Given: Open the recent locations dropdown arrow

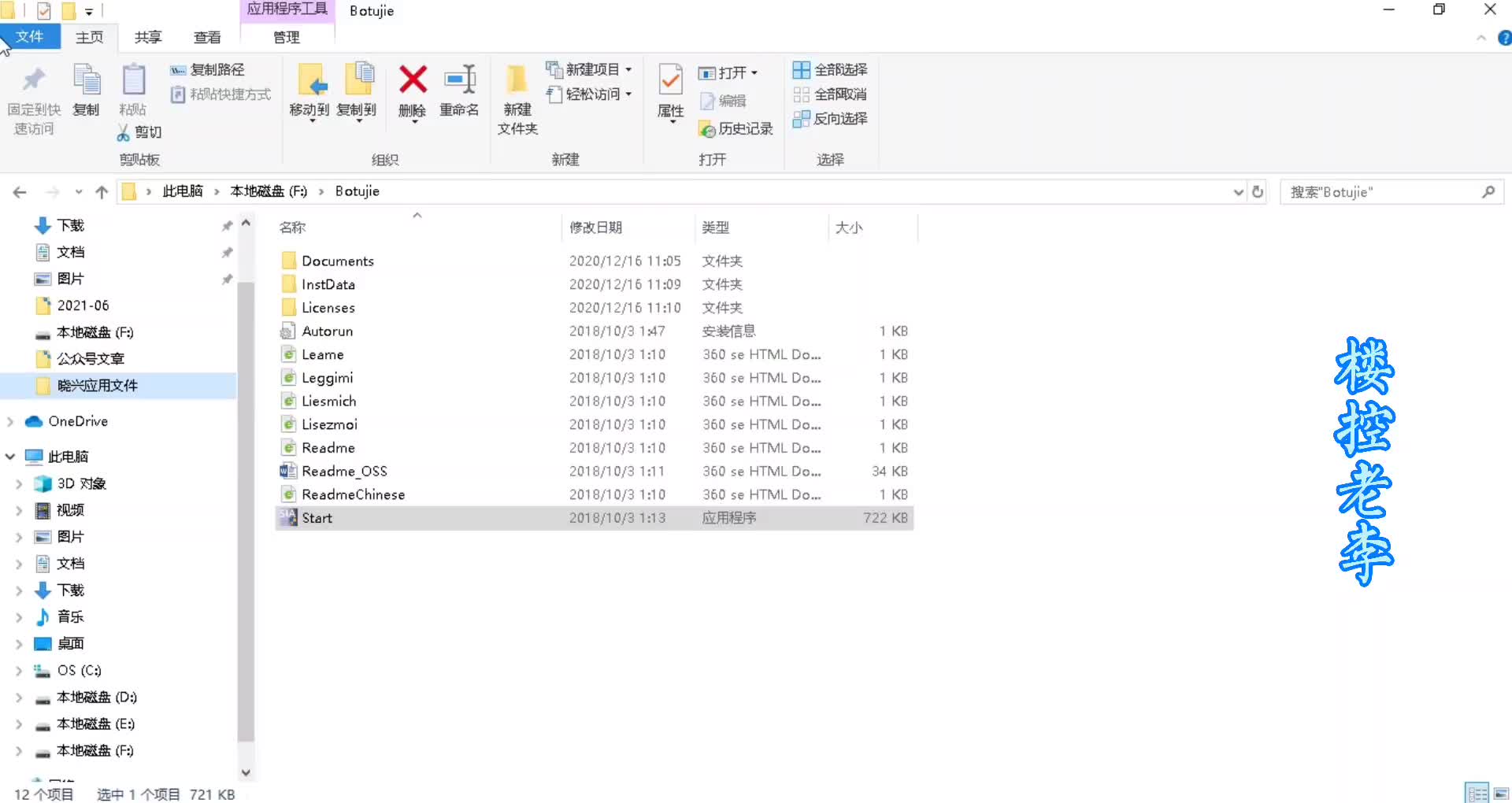Looking at the screenshot, I should click(78, 192).
